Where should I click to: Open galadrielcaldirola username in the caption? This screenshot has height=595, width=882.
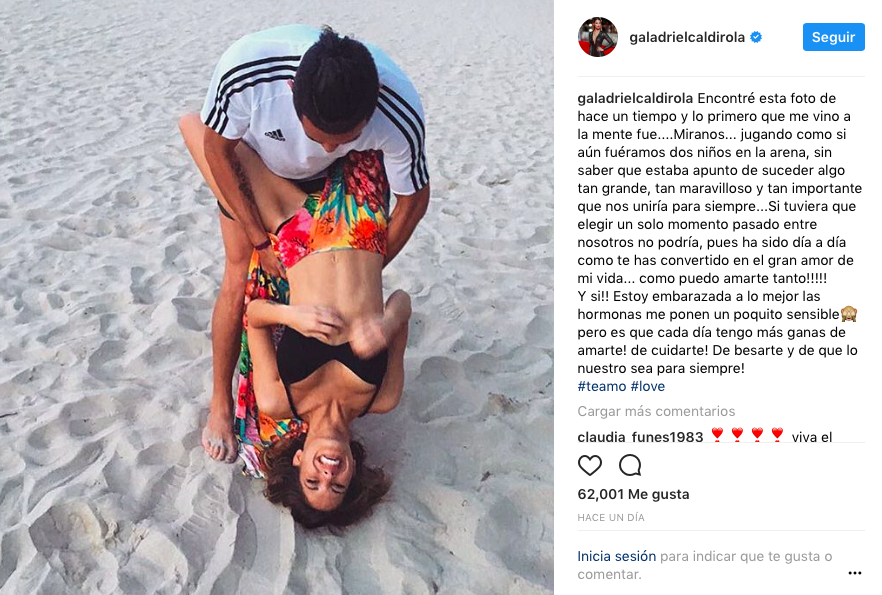(635, 98)
